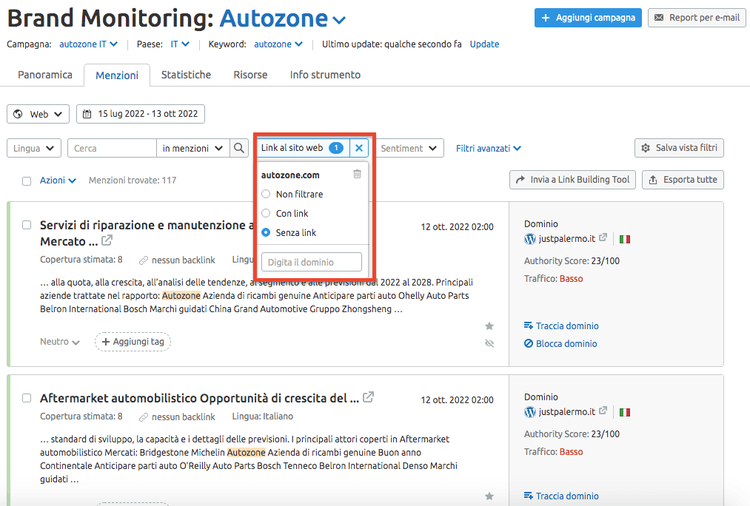Viewport: 750px width, 506px height.
Task: Click justpalermo.it domain in second card
Action: [x=567, y=411]
